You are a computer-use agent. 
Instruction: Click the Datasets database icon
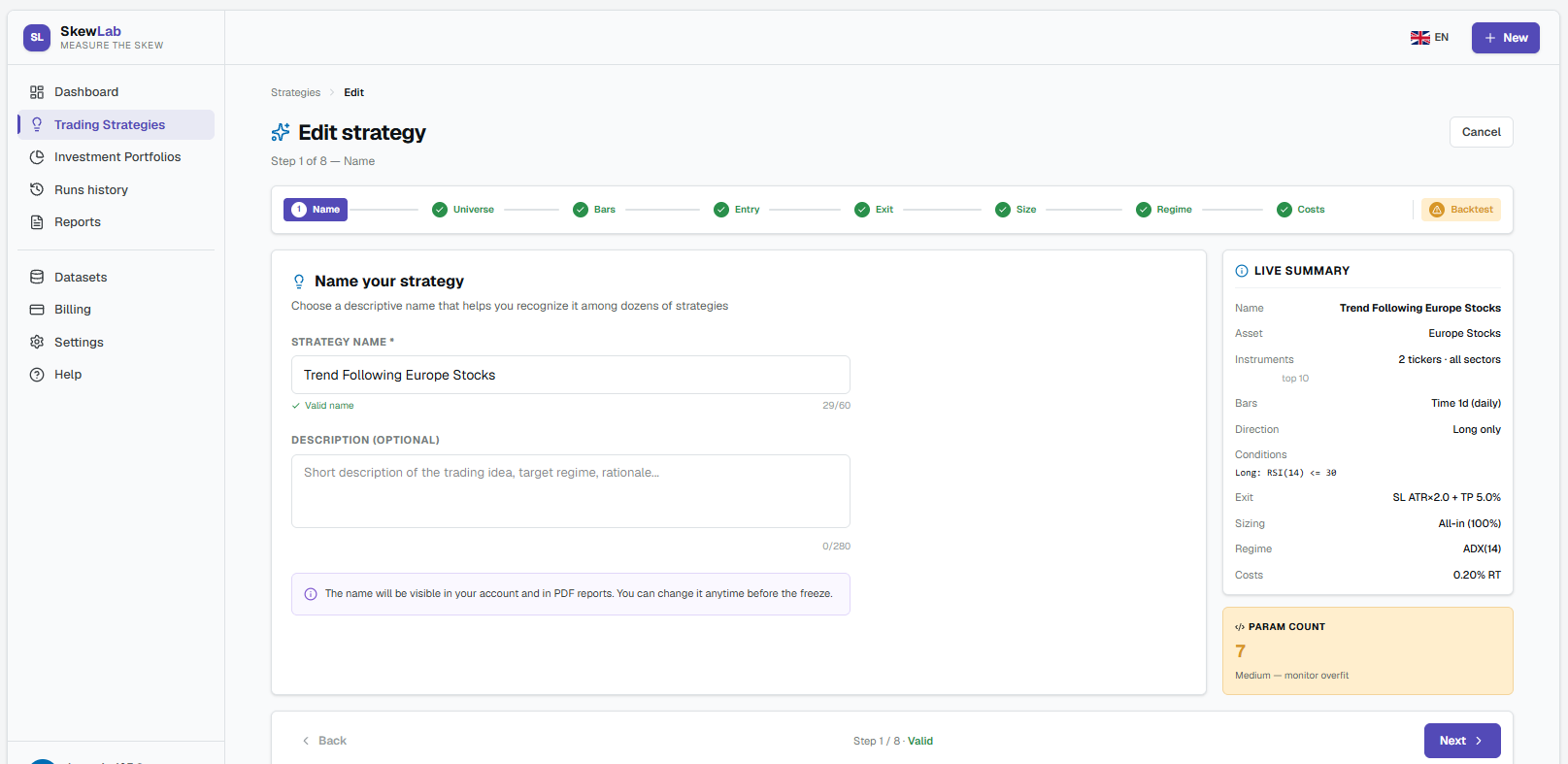[37, 277]
